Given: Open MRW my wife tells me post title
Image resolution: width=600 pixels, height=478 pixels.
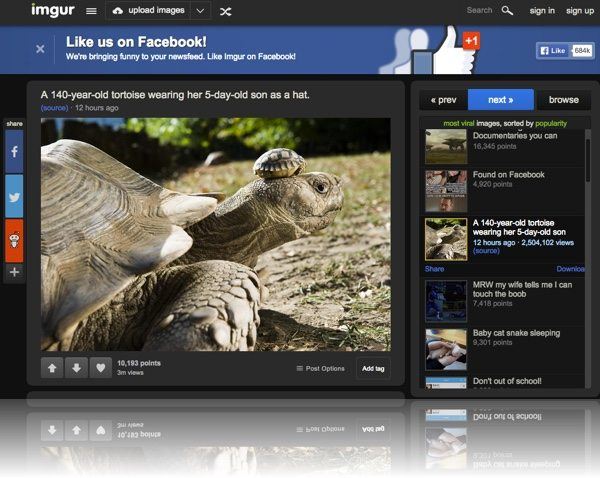Looking at the screenshot, I should (522, 289).
